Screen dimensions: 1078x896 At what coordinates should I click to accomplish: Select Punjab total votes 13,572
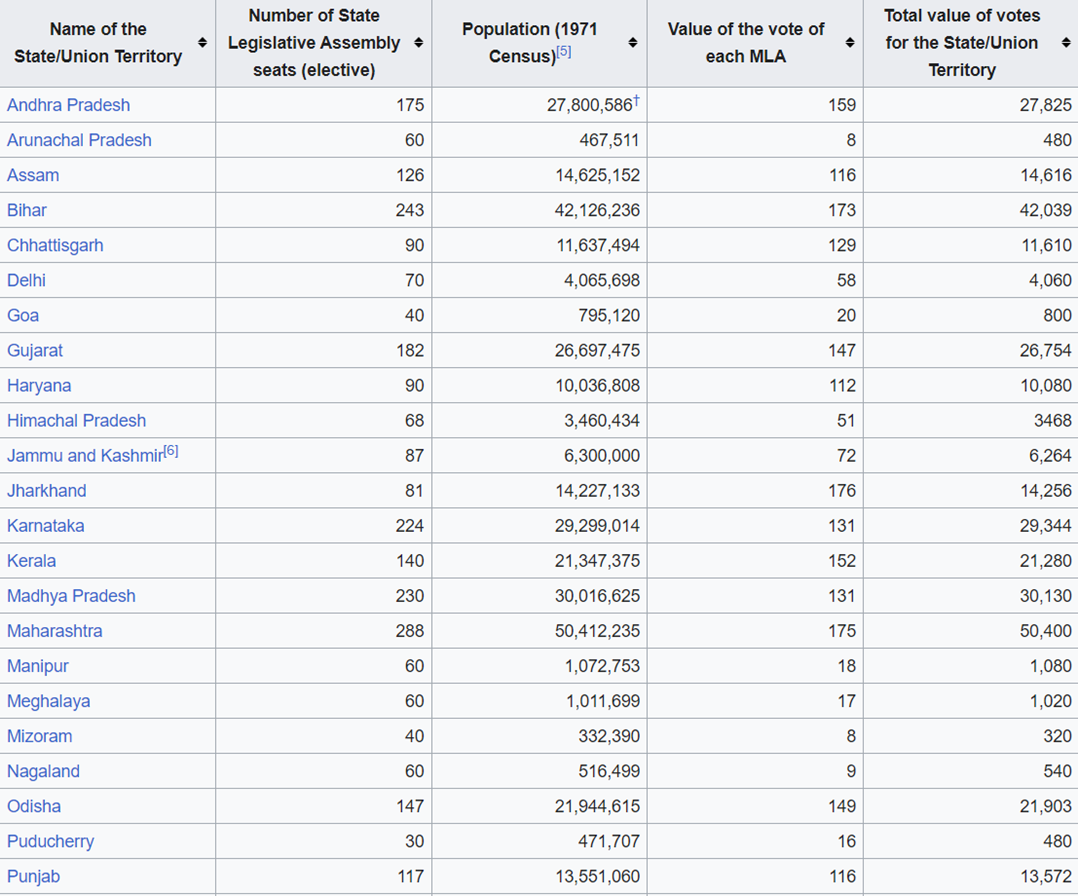pyautogui.click(x=1046, y=877)
